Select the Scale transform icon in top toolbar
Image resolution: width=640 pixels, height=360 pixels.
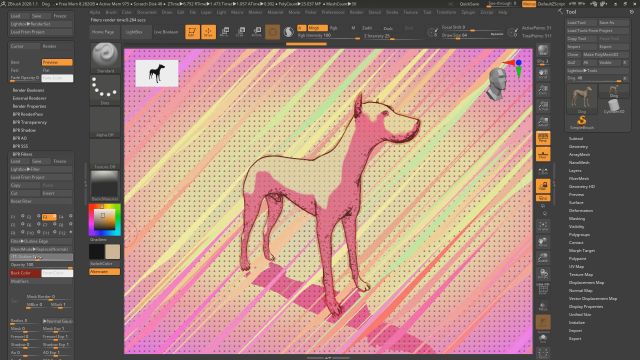[241, 32]
